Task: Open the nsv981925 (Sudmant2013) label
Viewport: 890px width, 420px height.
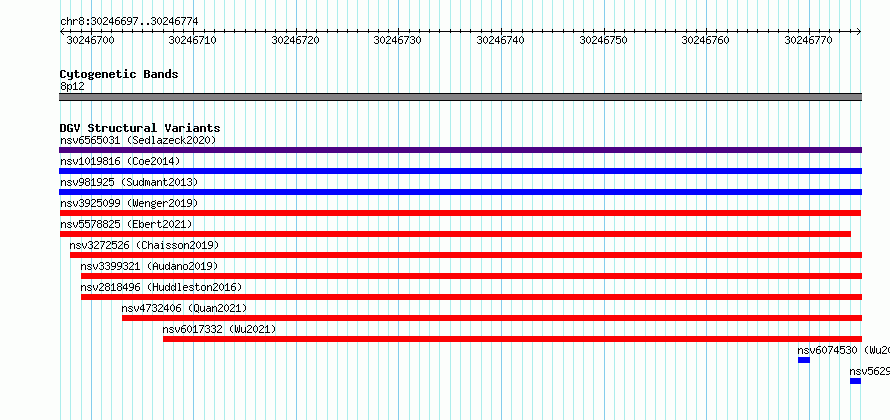Action: 129,182
